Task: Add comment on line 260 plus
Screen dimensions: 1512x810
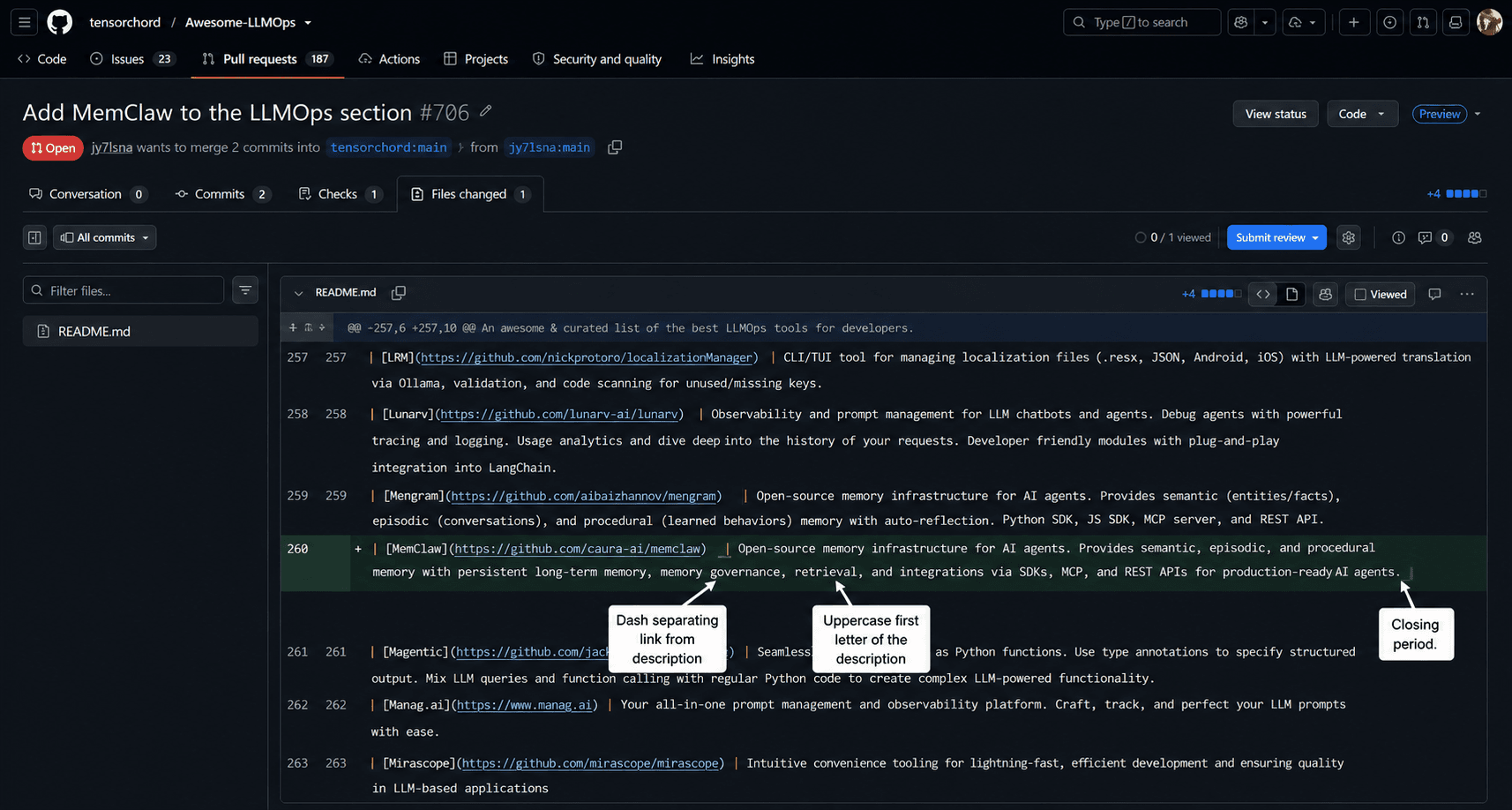Action: pyautogui.click(x=358, y=549)
